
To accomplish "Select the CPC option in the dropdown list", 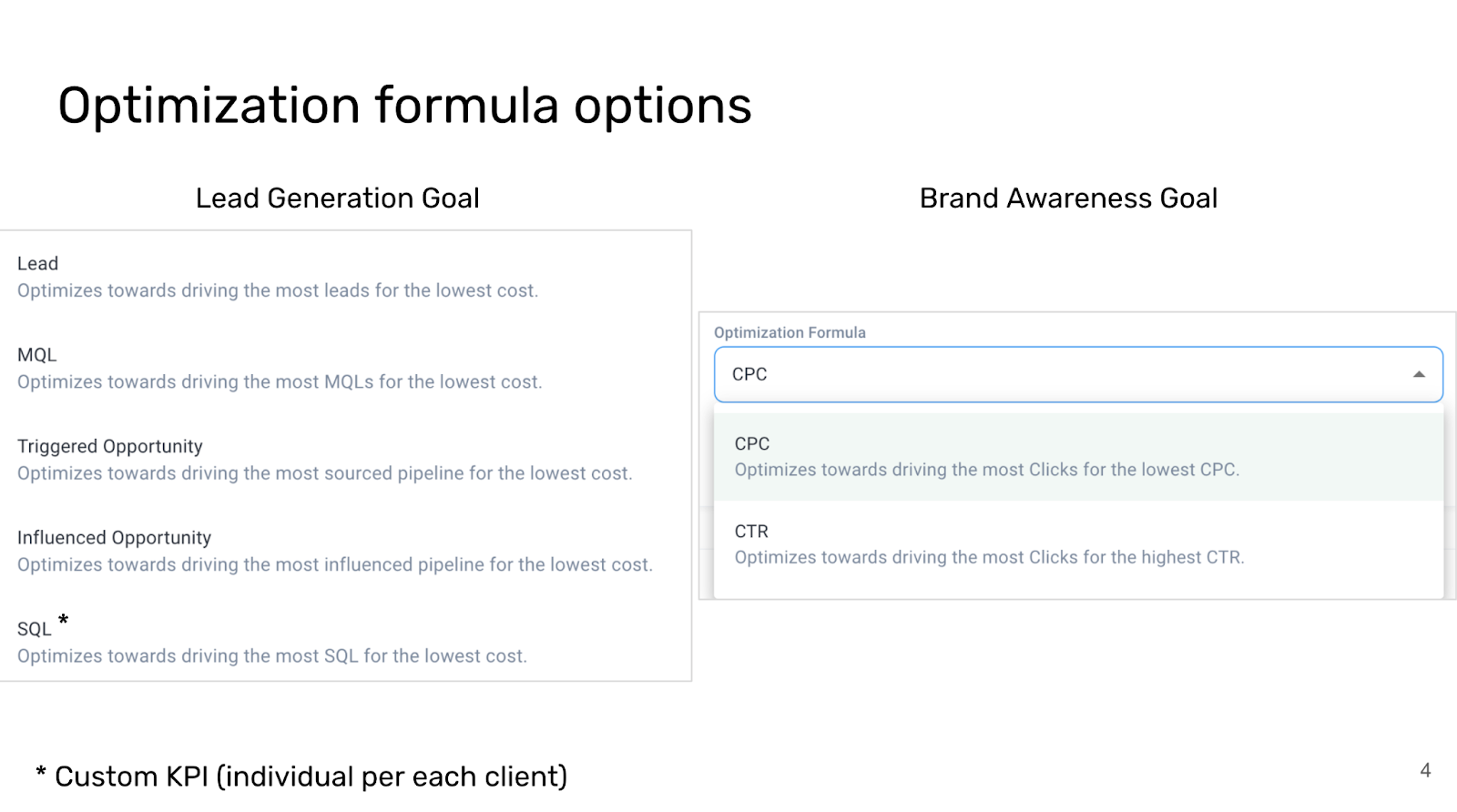I will [x=1079, y=457].
